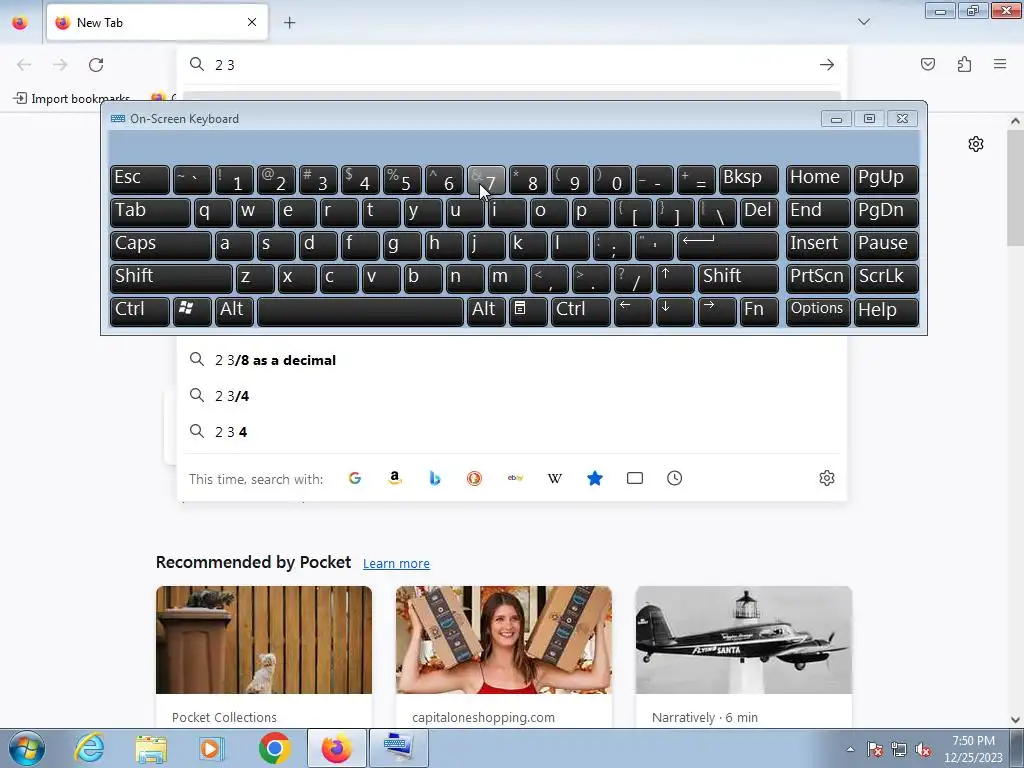The height and width of the screenshot is (768, 1024).
Task: Click the Options key on keyboard
Action: [818, 310]
